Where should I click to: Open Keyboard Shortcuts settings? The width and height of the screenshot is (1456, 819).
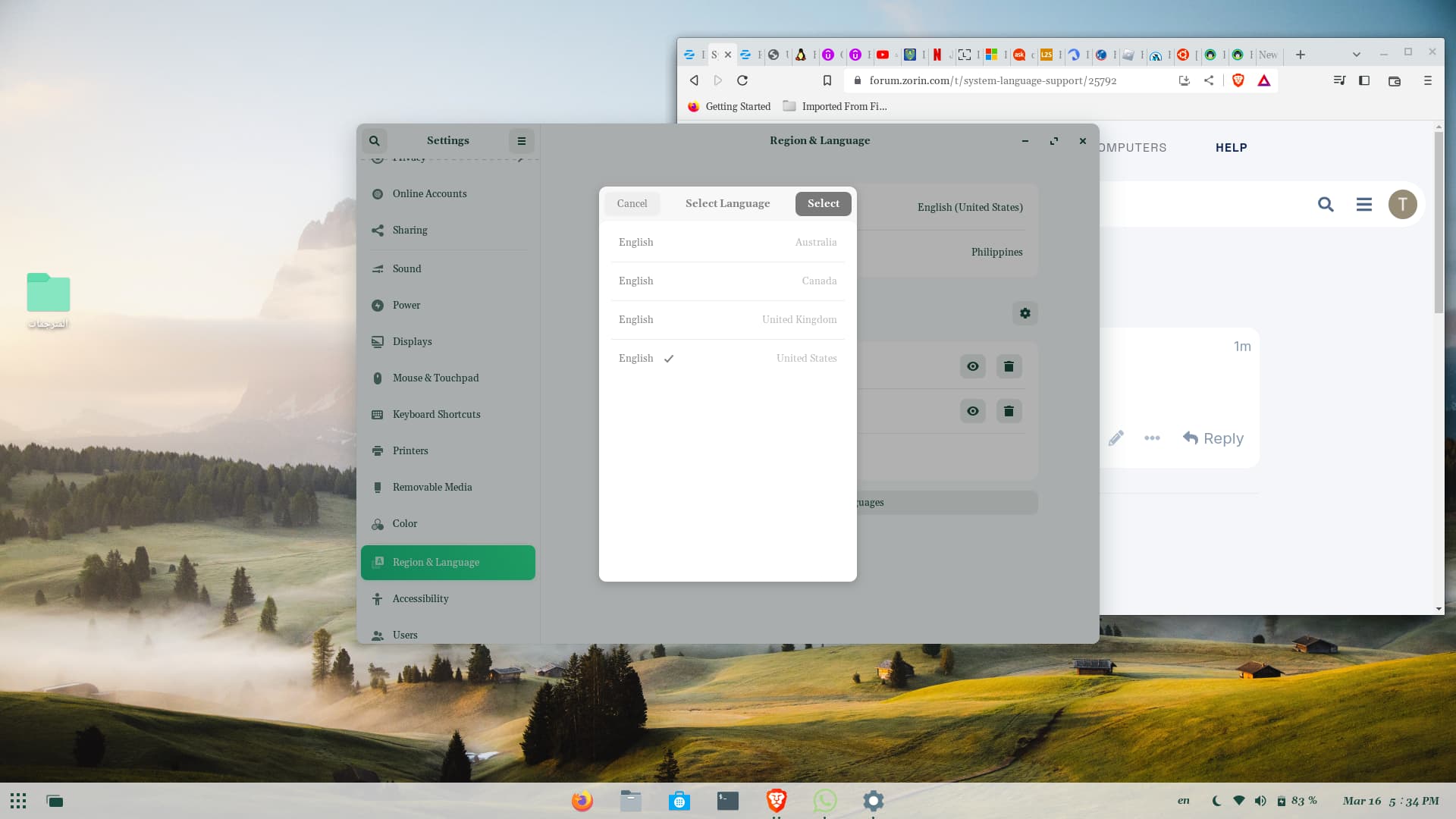click(447, 415)
